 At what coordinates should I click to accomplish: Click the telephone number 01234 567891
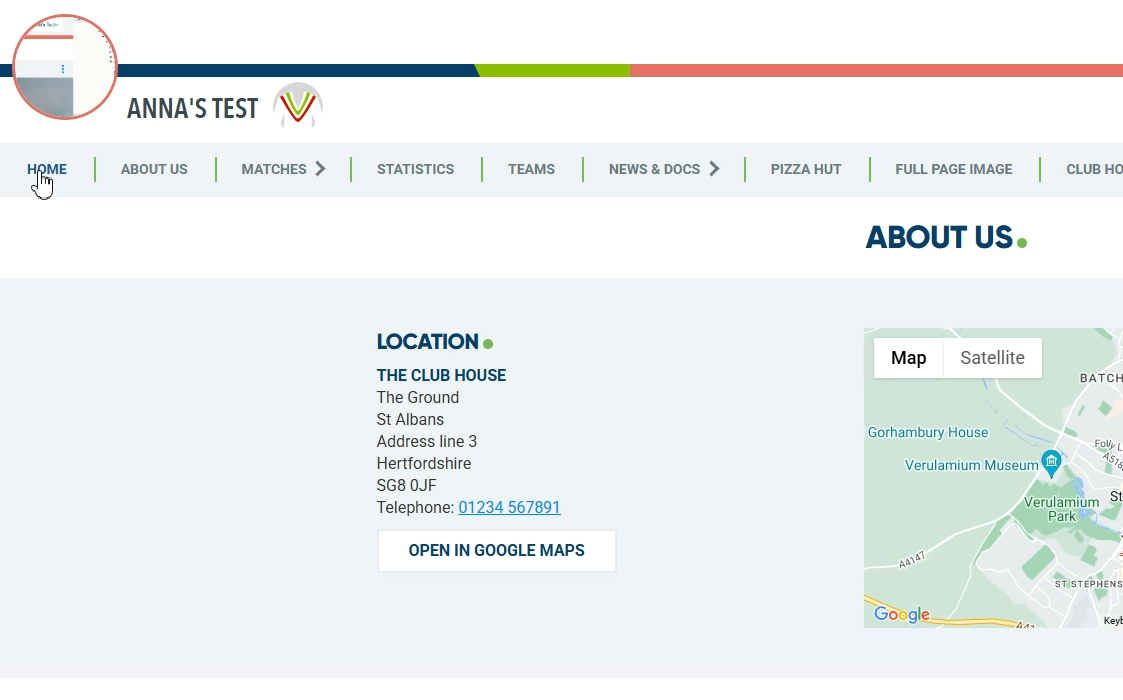(509, 508)
